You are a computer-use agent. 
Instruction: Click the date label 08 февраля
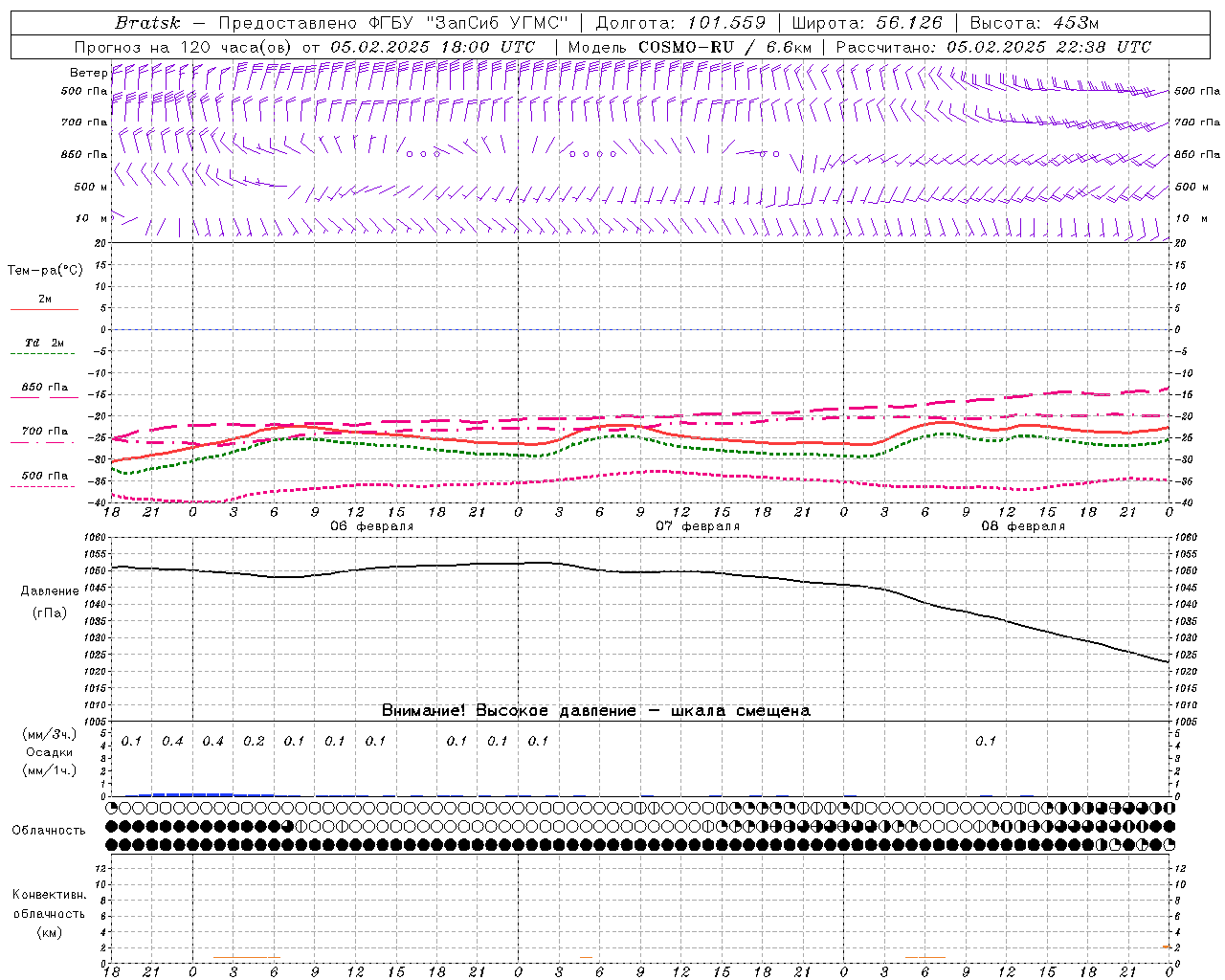point(1023,526)
